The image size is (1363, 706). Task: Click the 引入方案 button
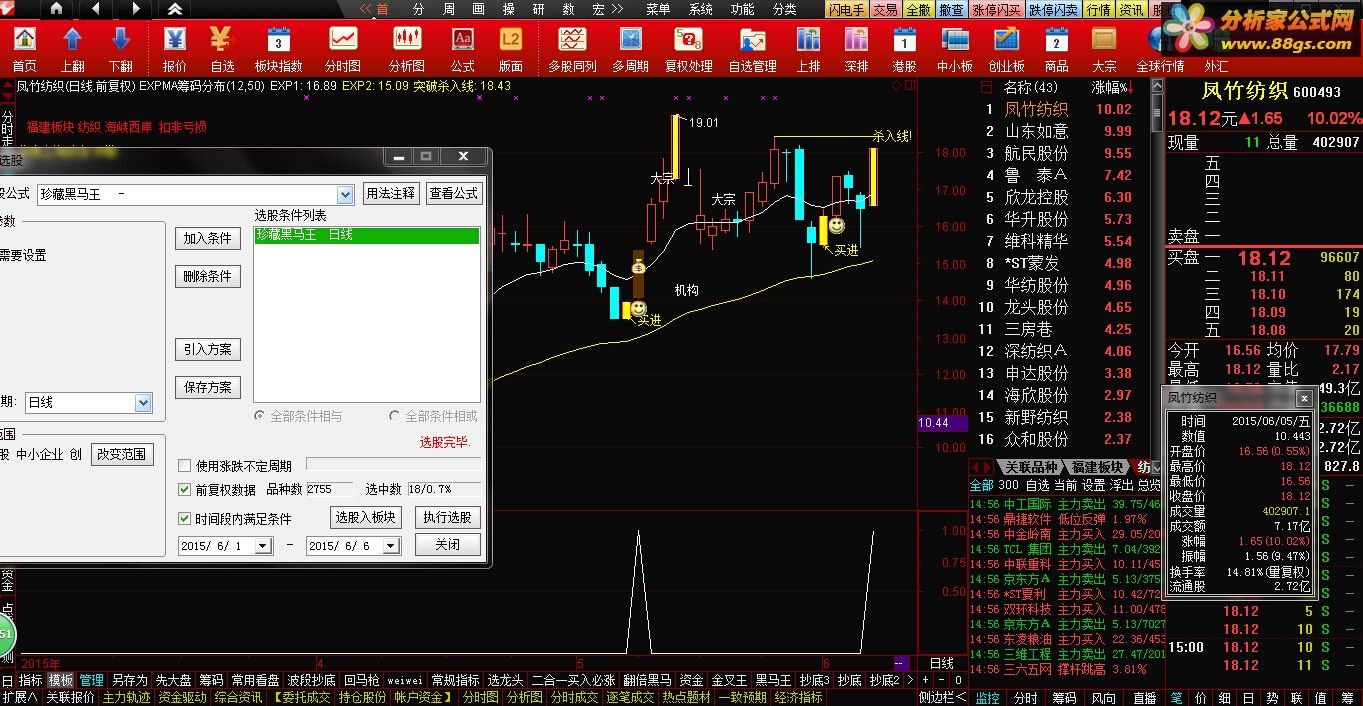[x=208, y=349]
